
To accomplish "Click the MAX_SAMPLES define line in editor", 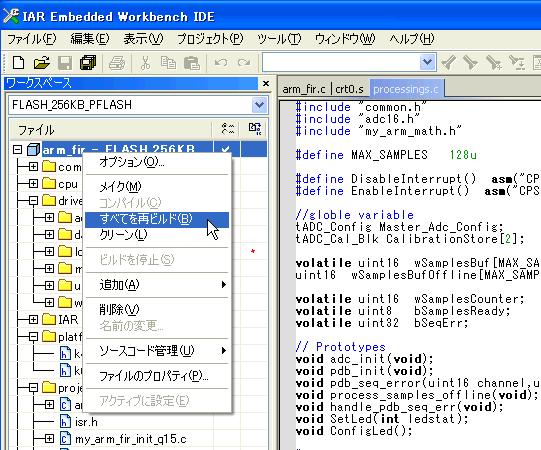I will tap(386, 155).
